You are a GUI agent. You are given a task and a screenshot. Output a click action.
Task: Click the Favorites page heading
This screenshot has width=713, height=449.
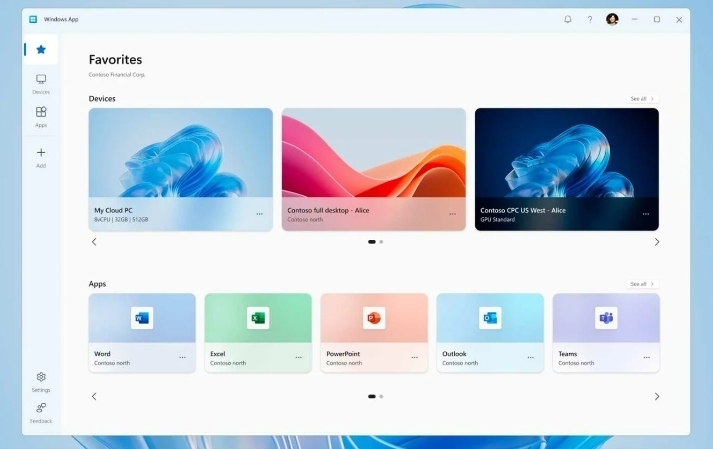[x=115, y=60]
